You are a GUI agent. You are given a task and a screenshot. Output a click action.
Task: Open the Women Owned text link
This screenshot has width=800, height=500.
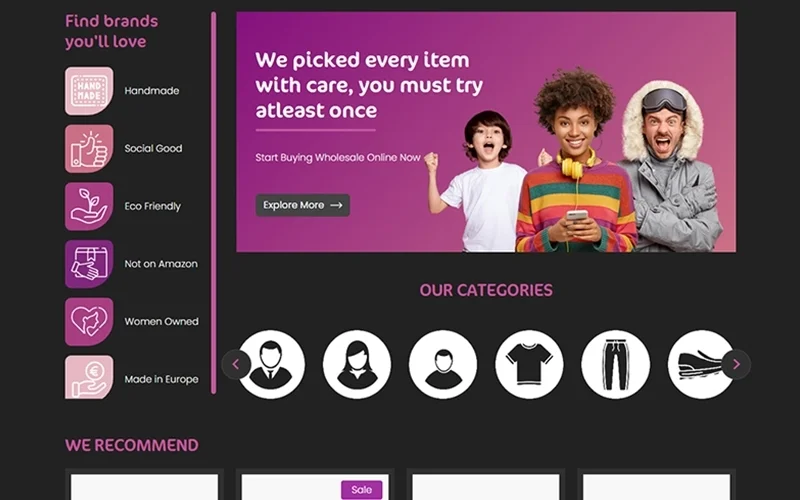tap(161, 321)
